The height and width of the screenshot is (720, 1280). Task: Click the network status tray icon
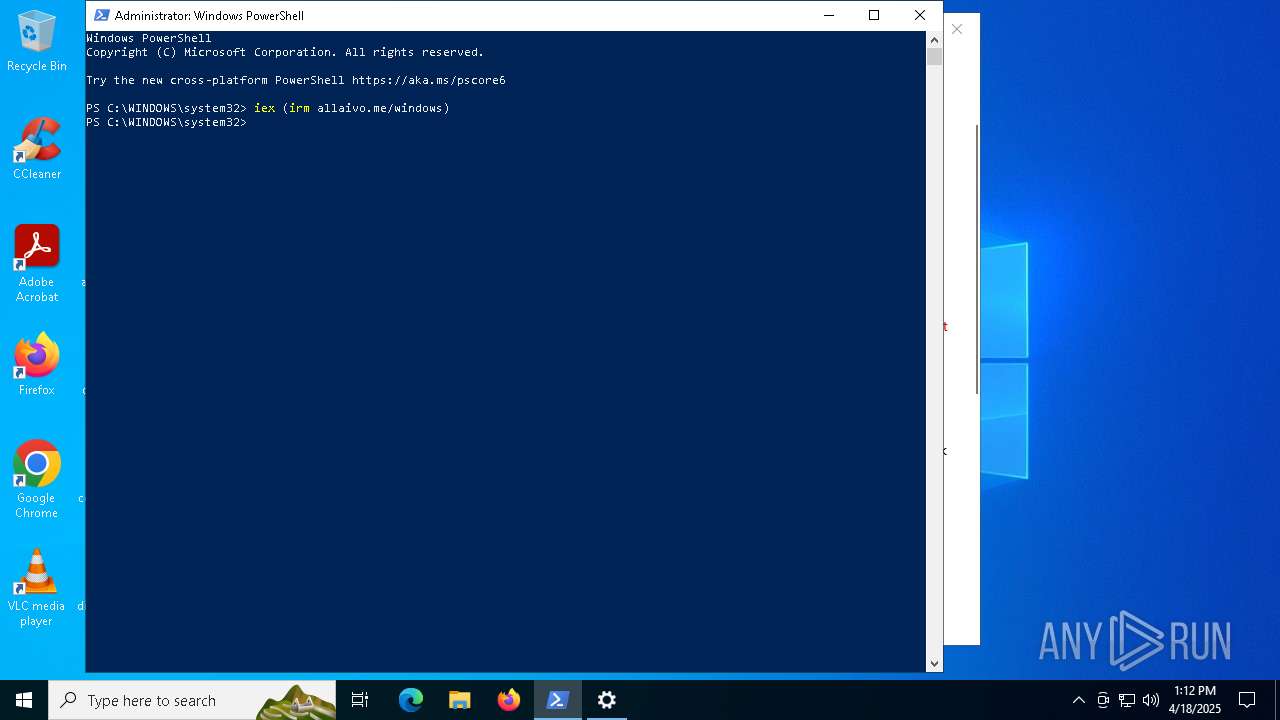[1127, 700]
